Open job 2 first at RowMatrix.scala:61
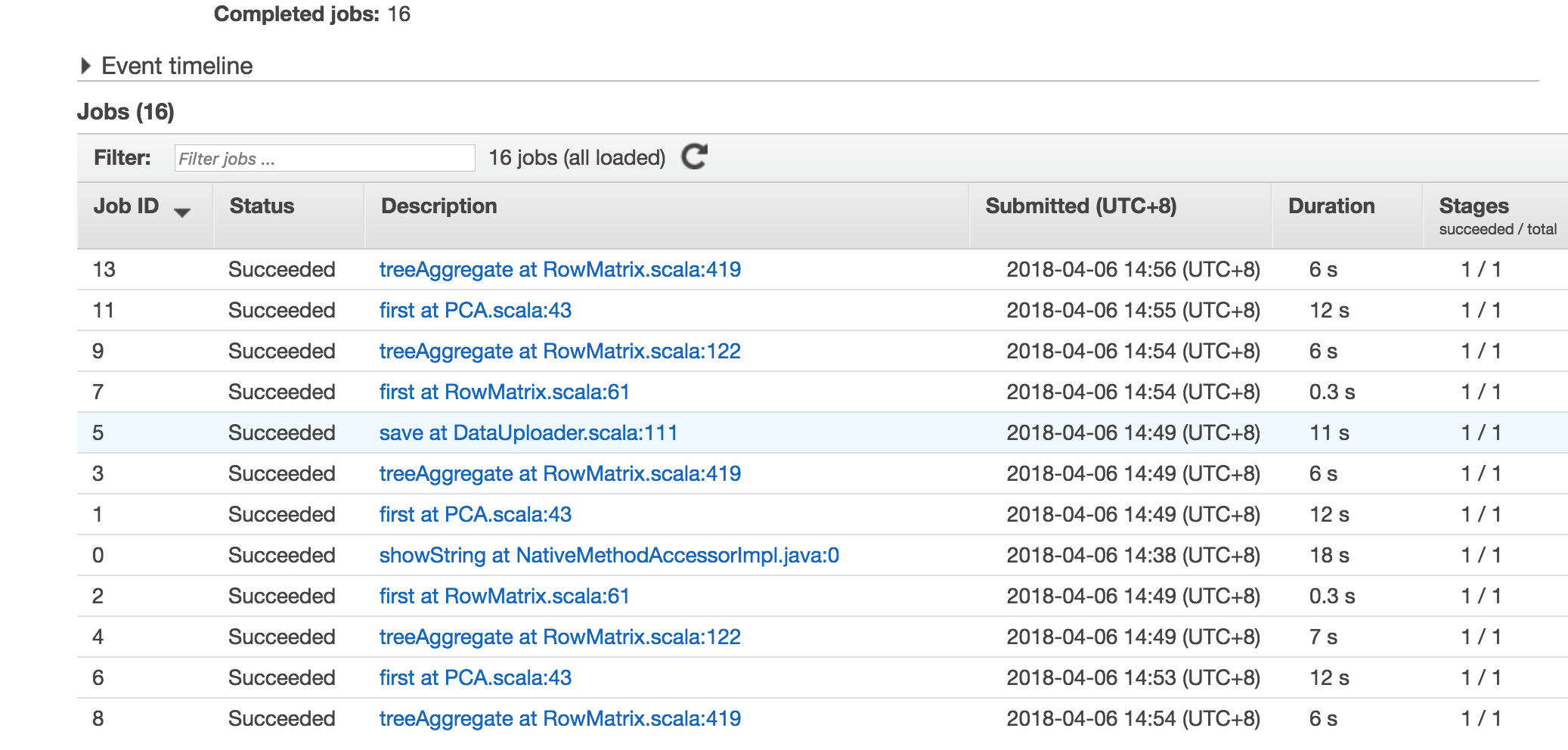Viewport: 1568px width, 750px height. point(504,597)
